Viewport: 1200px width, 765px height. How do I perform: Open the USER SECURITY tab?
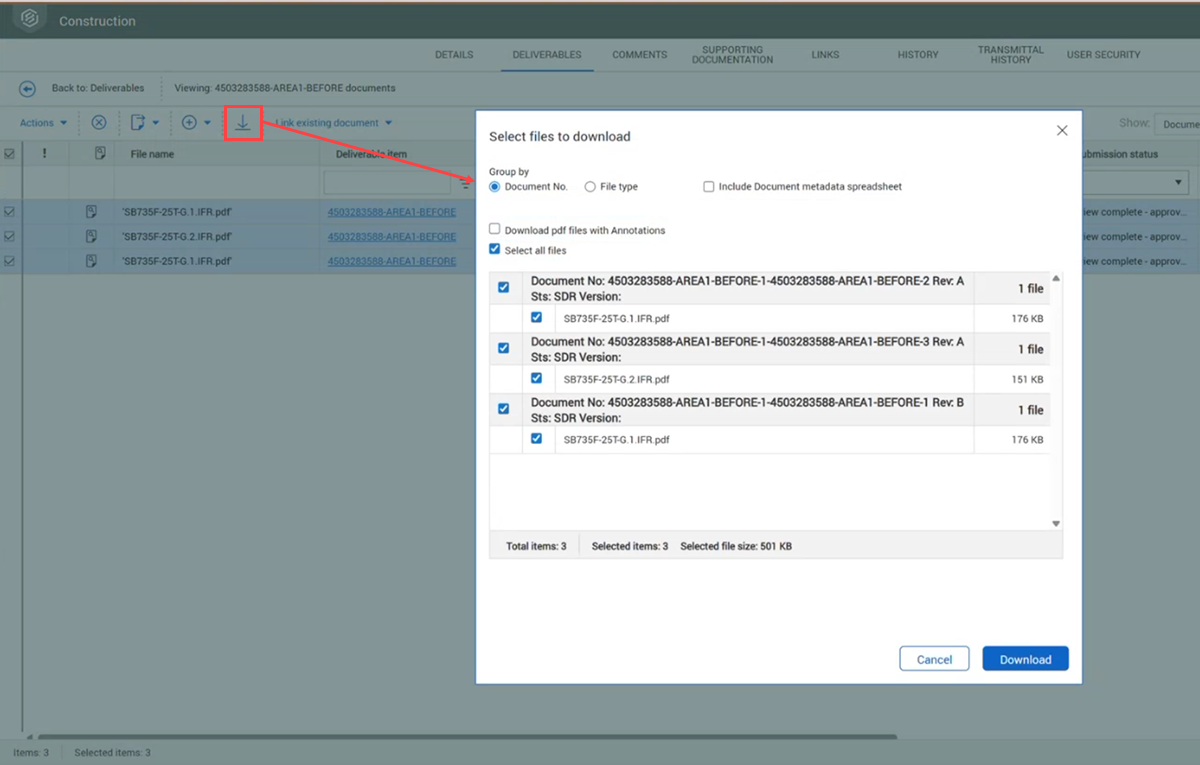click(x=1104, y=55)
